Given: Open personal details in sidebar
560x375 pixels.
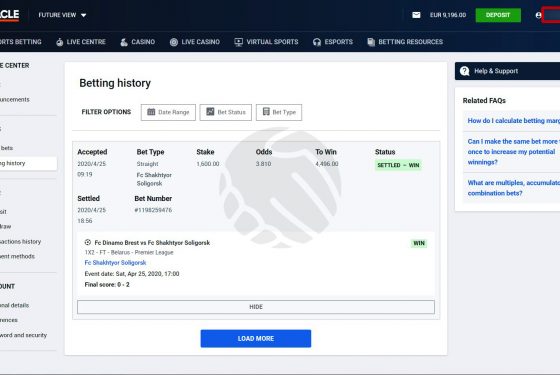Looking at the screenshot, I should (x=14, y=305).
